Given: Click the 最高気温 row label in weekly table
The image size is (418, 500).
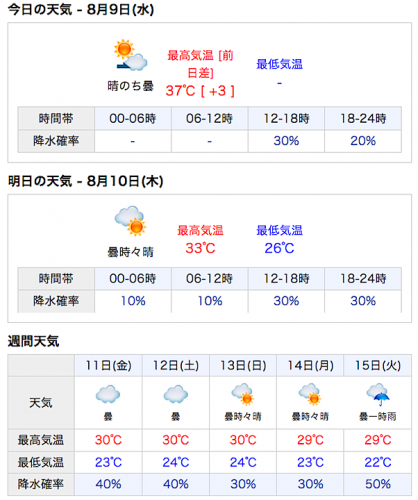Looking at the screenshot, I should (41, 440).
